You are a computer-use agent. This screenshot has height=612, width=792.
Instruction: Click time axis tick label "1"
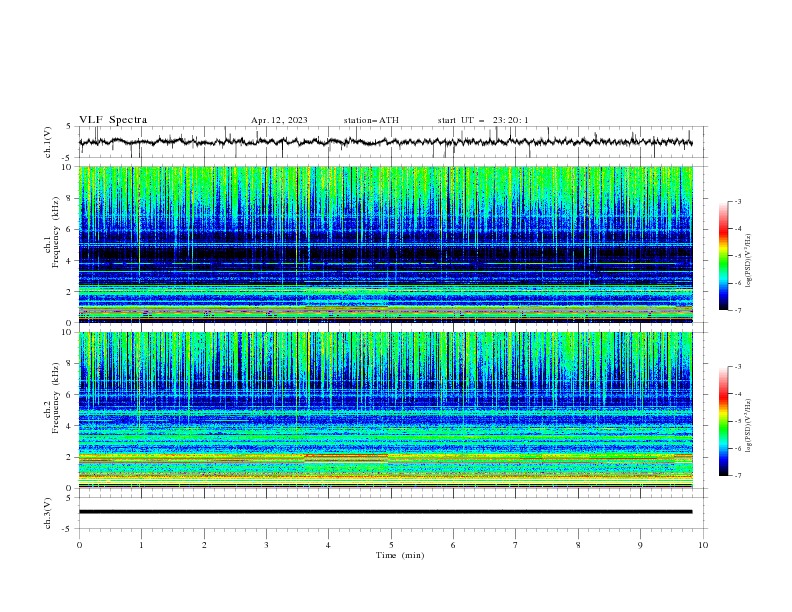141,545
